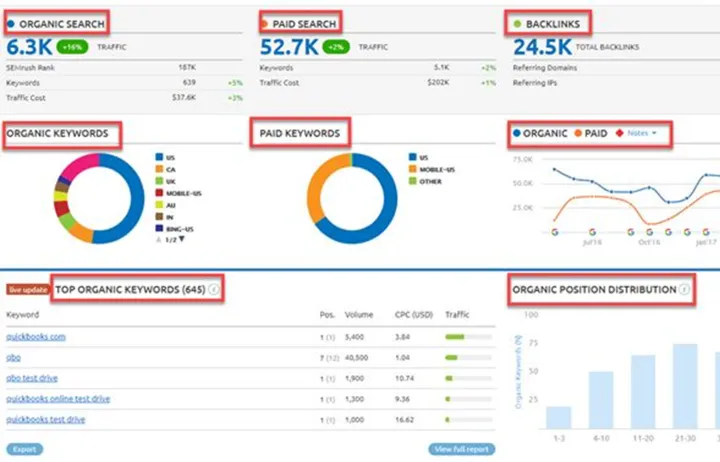Toggle the AU legend entry in Organic Keywords

[165, 205]
